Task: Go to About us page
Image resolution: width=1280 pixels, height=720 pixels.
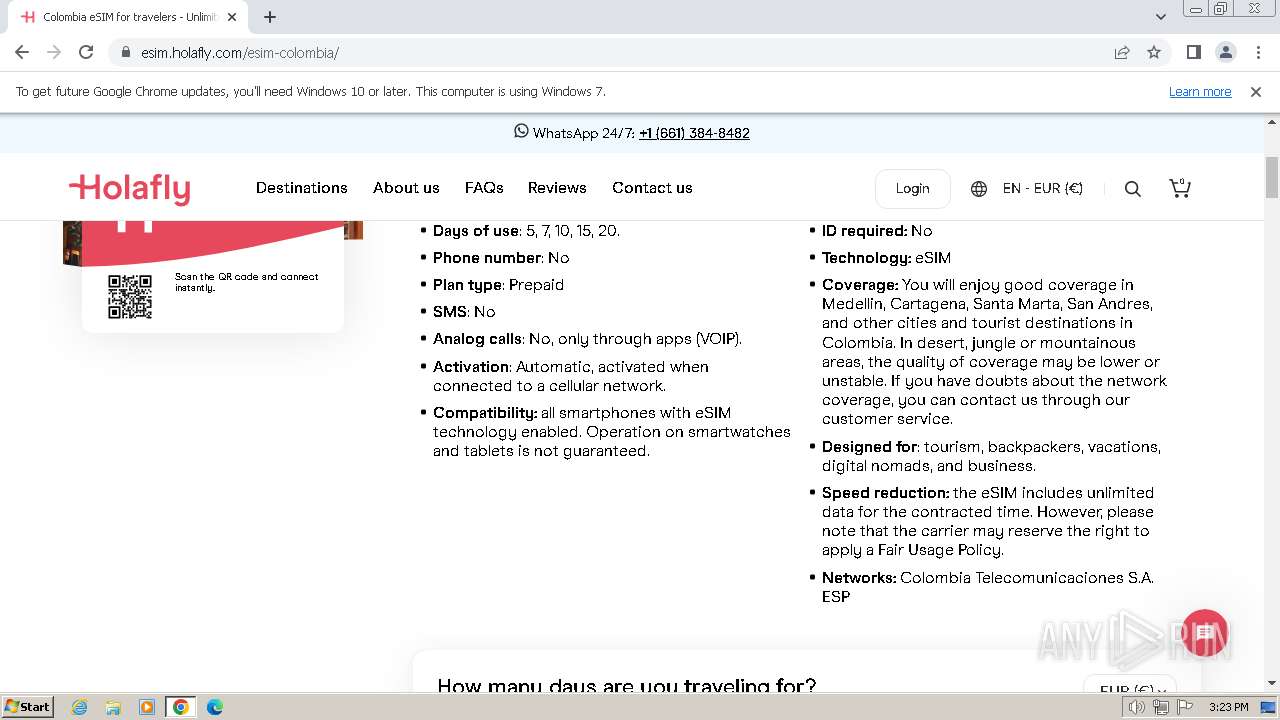Action: [406, 188]
